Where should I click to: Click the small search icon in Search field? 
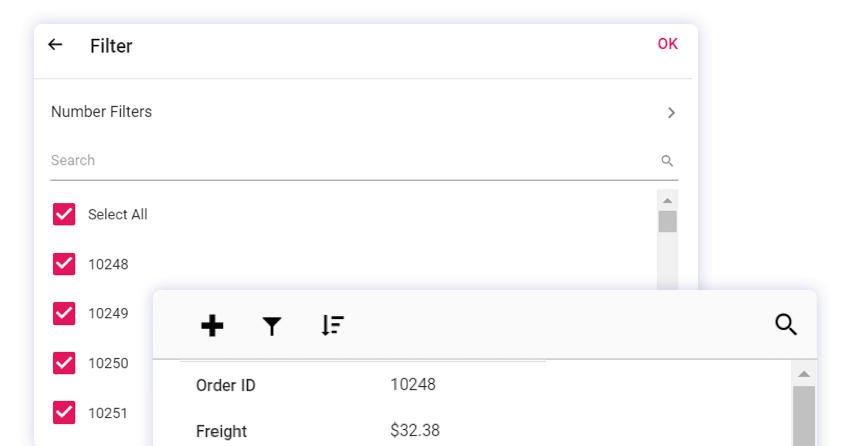(x=667, y=161)
